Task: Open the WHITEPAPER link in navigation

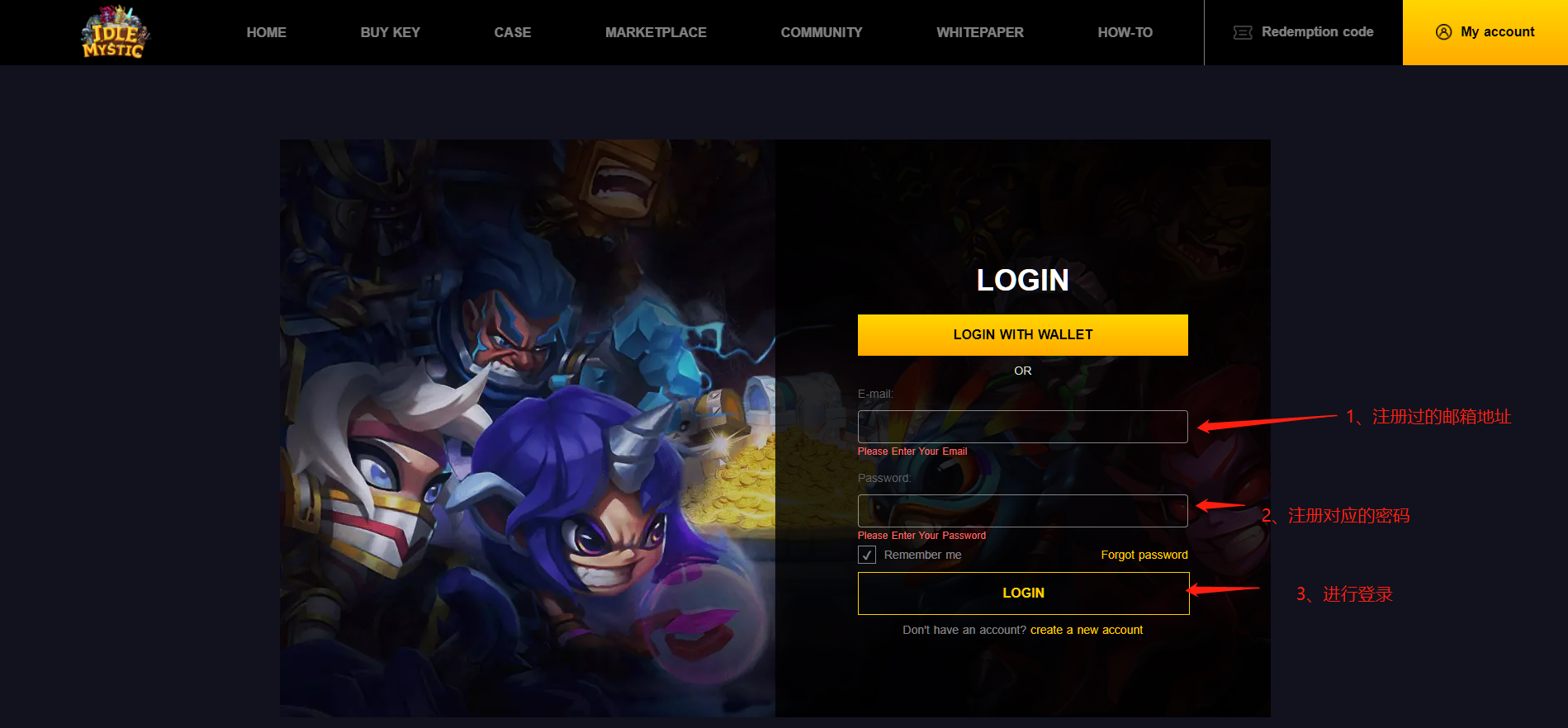Action: (979, 32)
